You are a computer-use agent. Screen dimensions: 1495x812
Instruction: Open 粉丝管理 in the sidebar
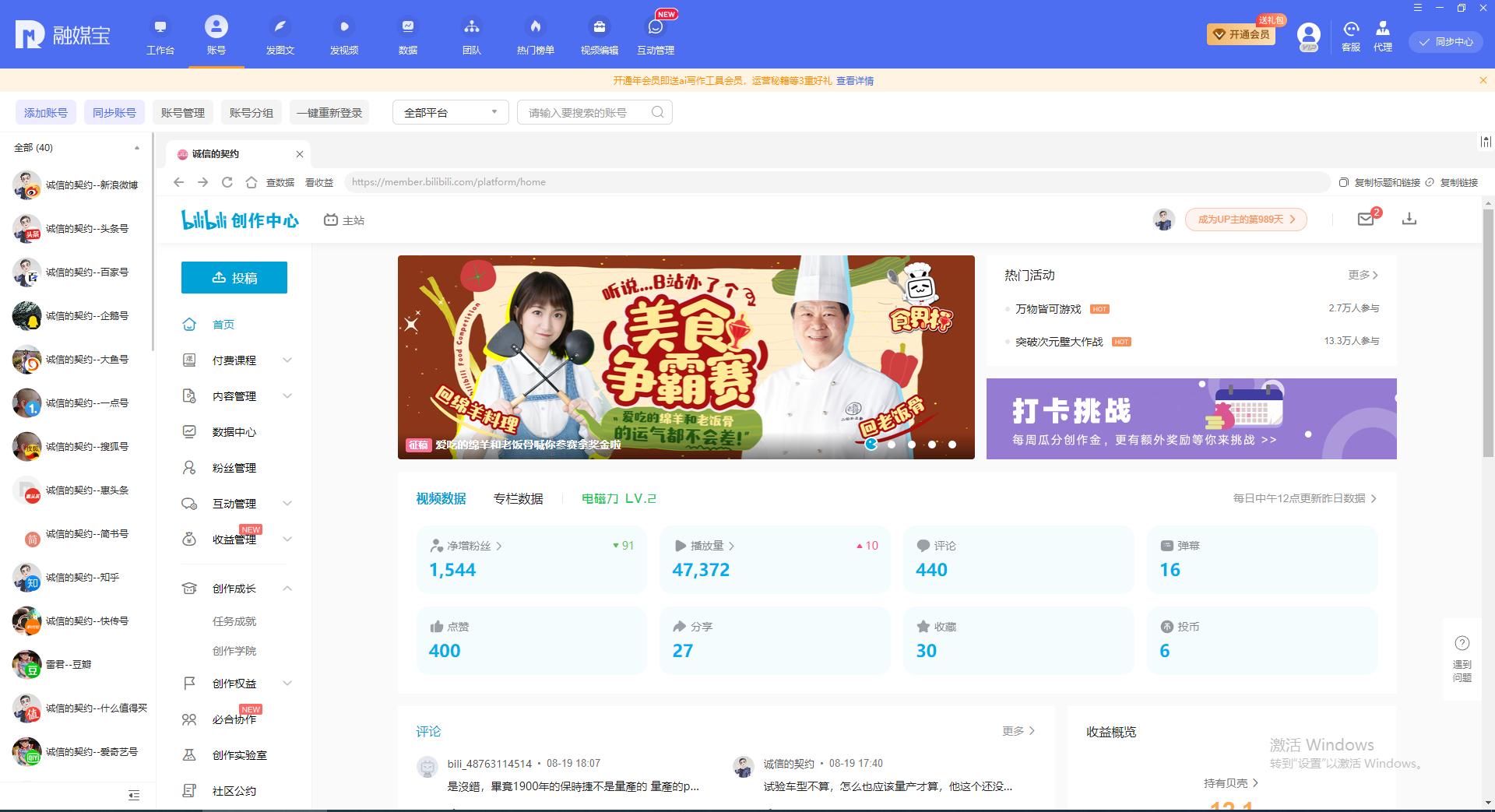[x=234, y=467]
